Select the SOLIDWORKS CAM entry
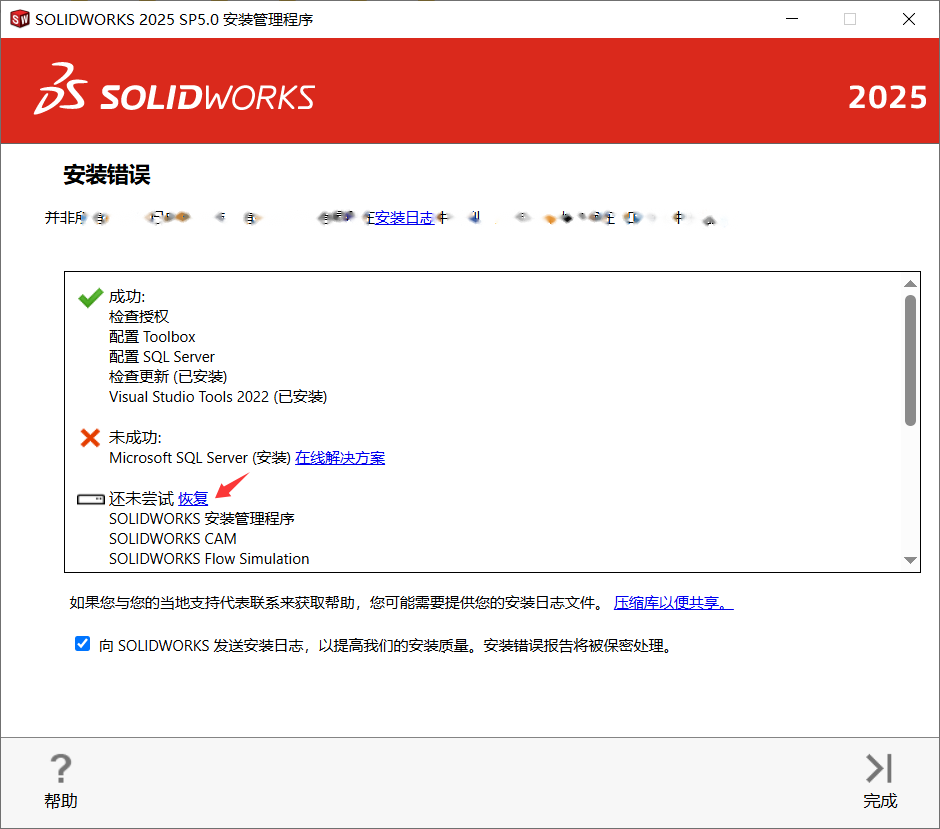This screenshot has width=940, height=829. [x=173, y=539]
